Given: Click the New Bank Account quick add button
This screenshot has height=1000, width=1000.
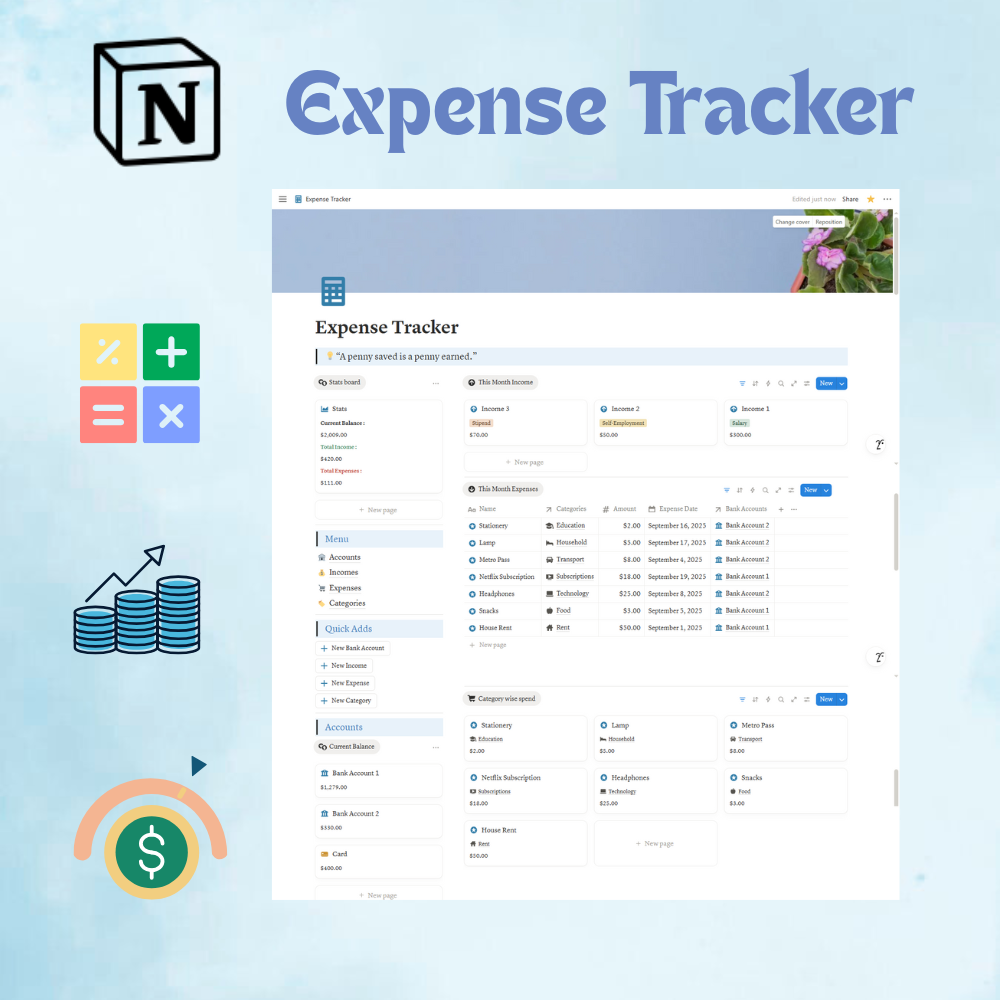Looking at the screenshot, I should click(353, 648).
